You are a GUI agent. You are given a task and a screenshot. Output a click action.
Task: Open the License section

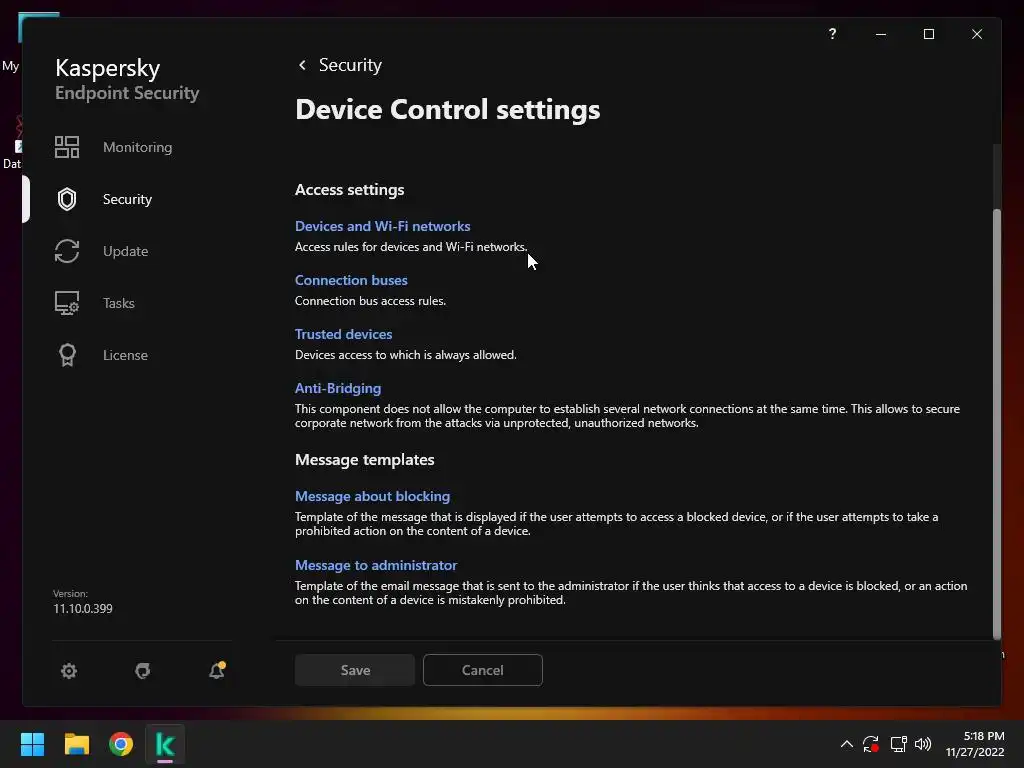125,355
